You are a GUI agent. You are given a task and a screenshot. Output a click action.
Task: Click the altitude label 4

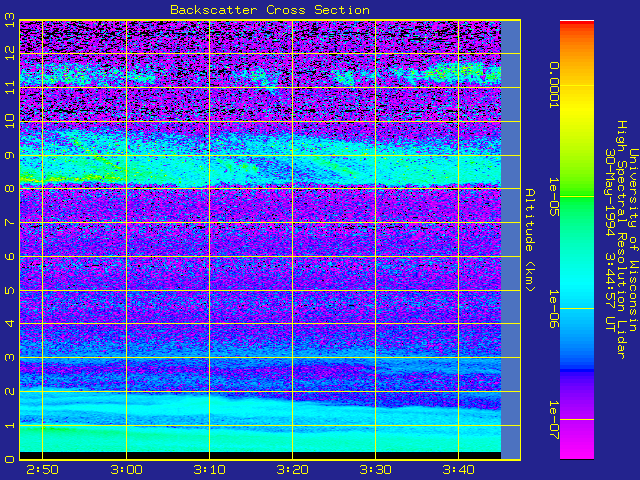(10, 324)
